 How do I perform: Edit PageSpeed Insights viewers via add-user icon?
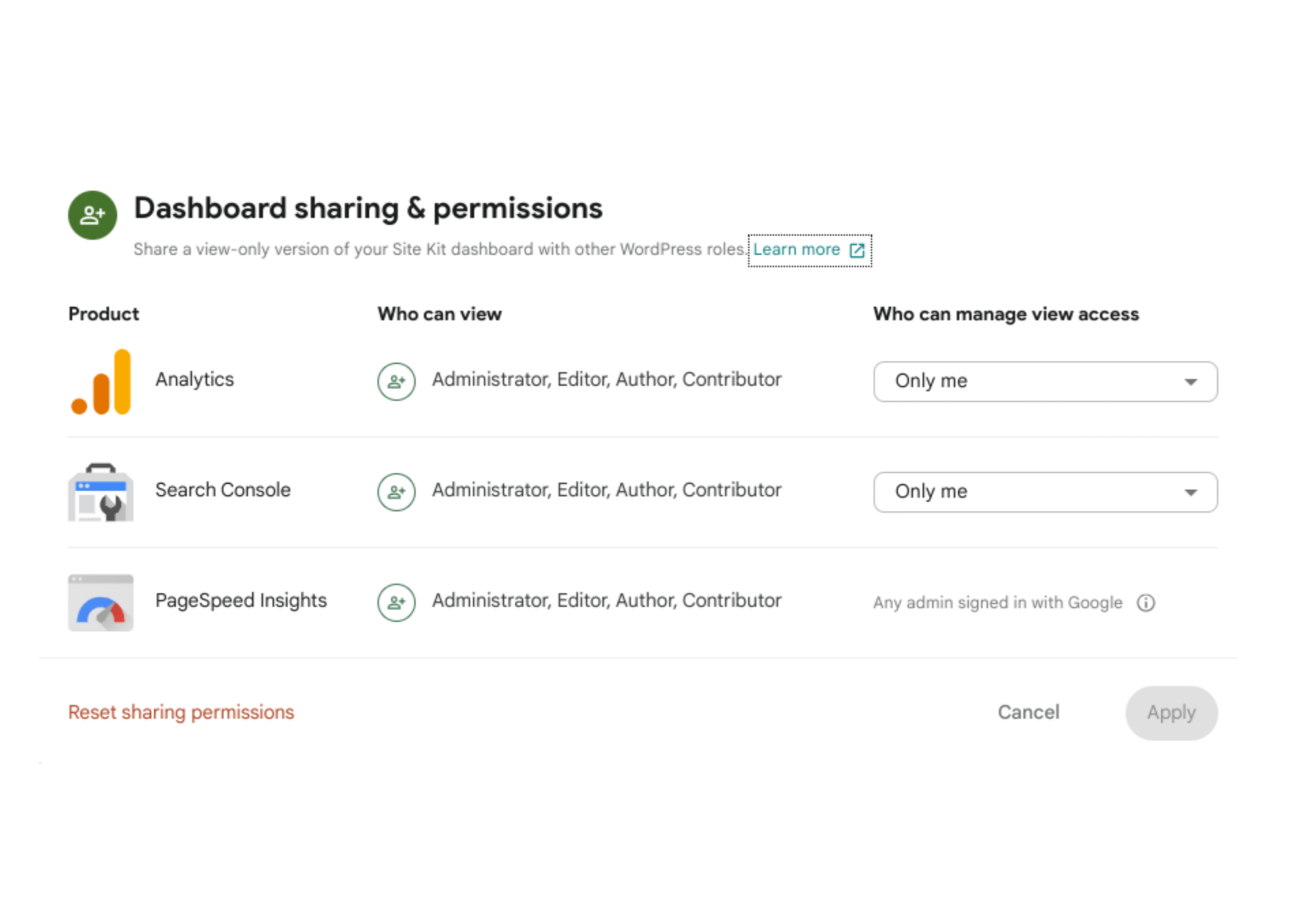click(x=396, y=603)
